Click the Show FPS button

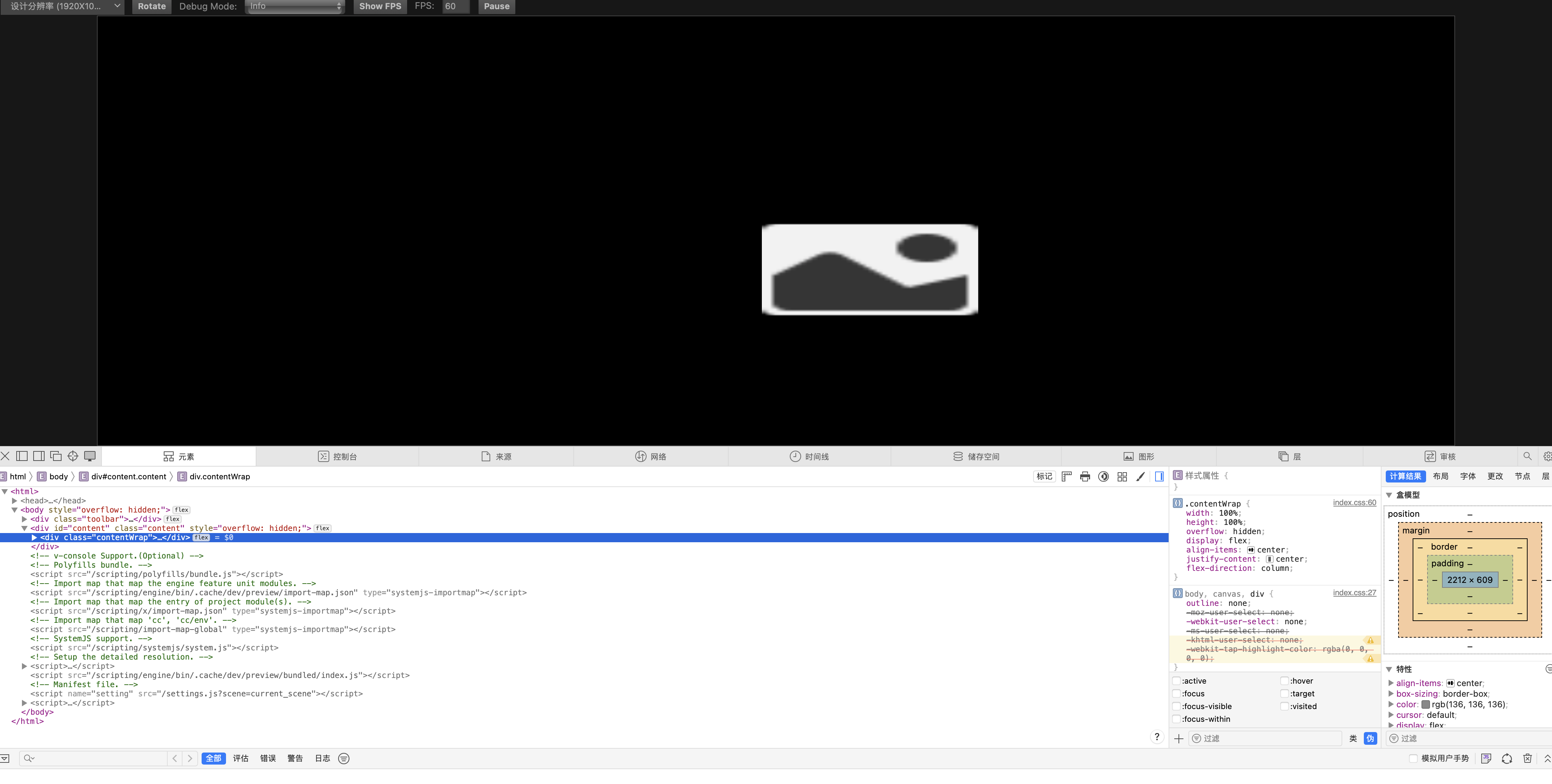pyautogui.click(x=380, y=6)
